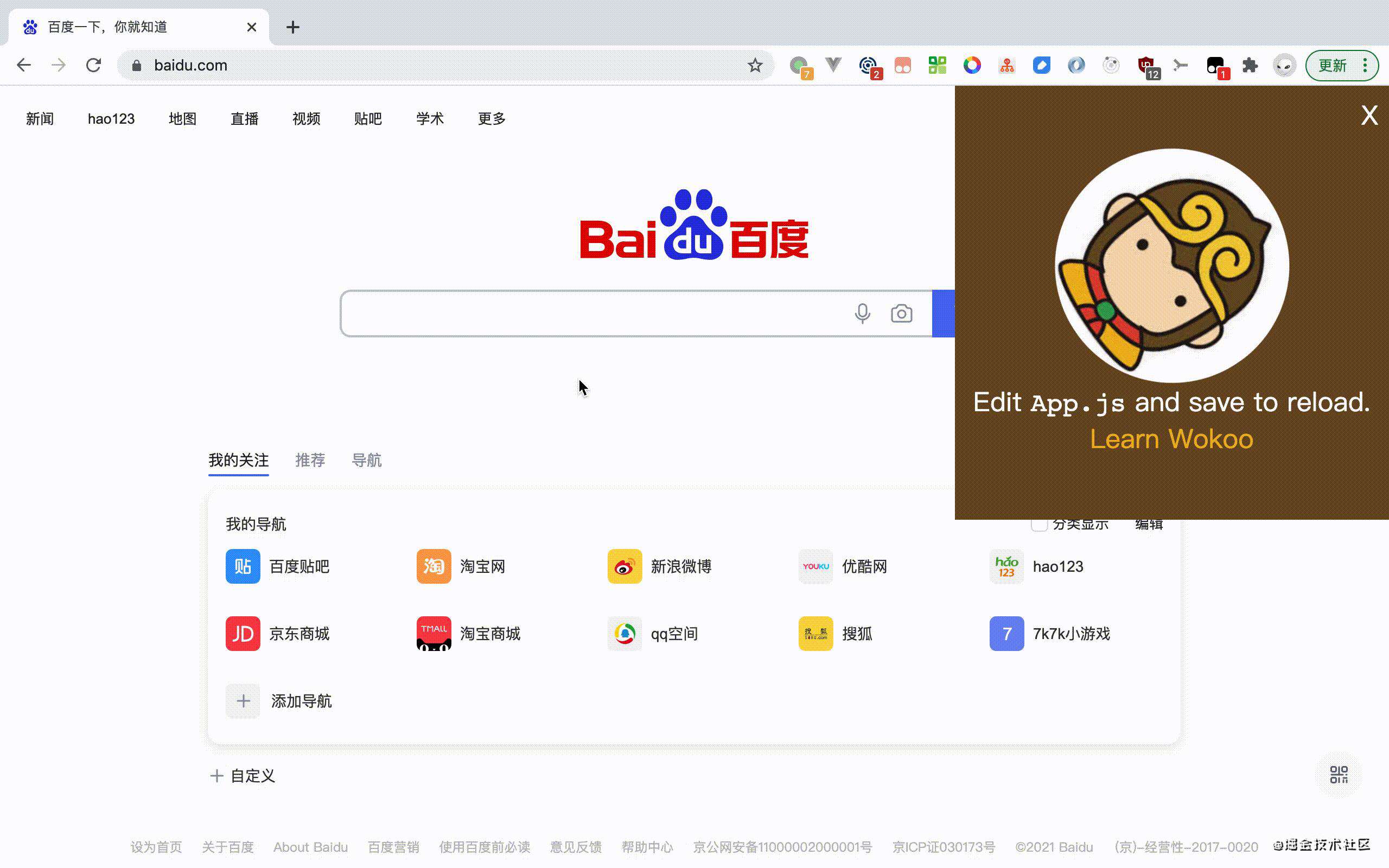Select the 我的关注 tab
The image size is (1389, 868).
tap(238, 460)
